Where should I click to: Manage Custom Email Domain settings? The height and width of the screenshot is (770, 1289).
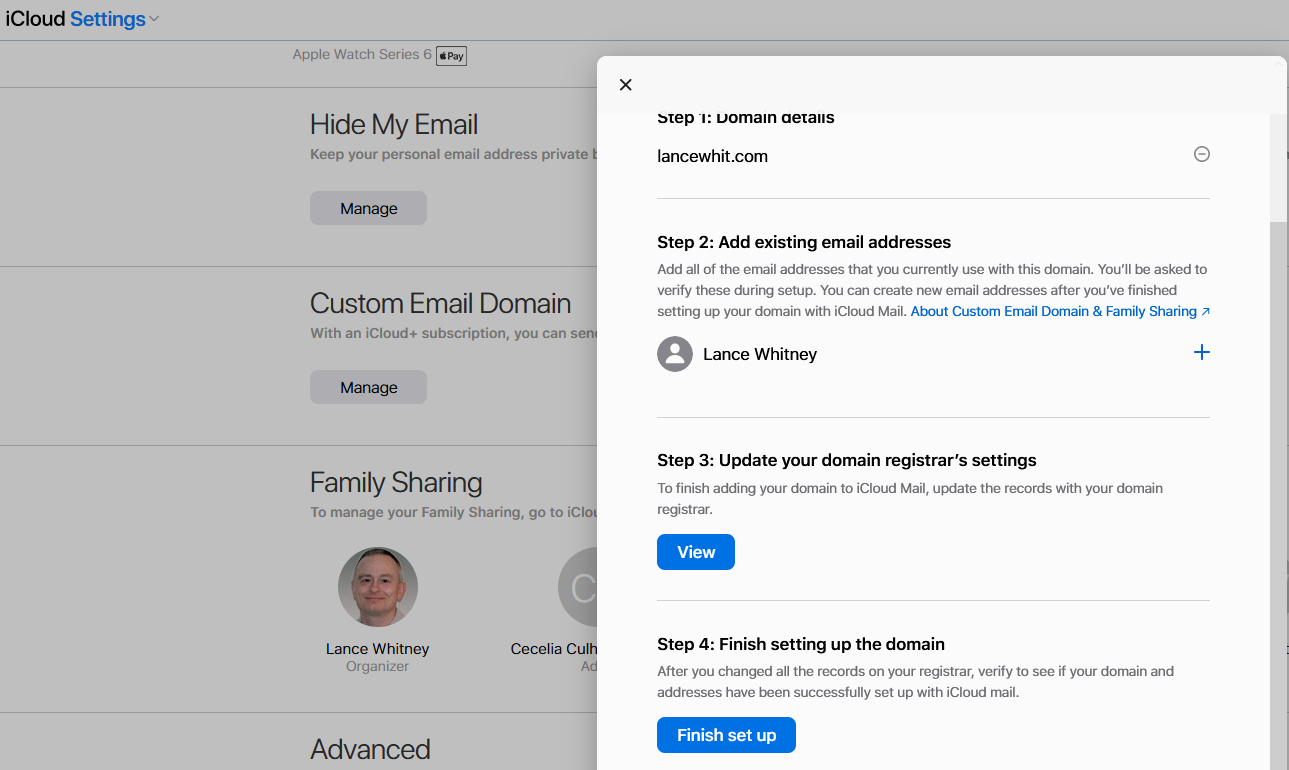tap(368, 387)
